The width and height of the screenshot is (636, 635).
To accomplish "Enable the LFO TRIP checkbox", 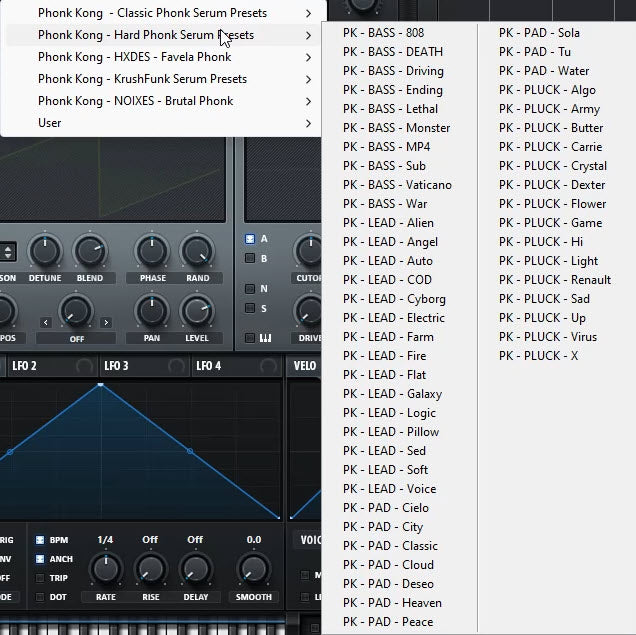I will tap(40, 578).
